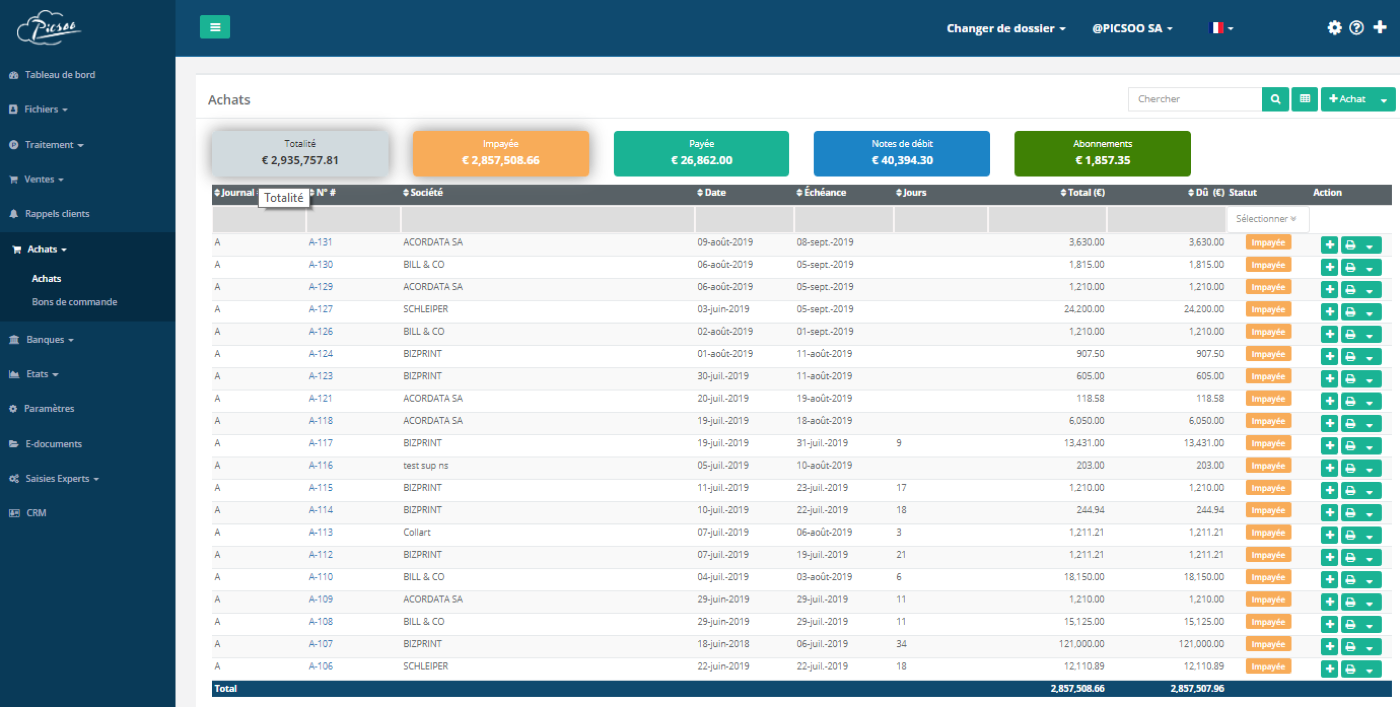Click the plus icon in the top header
Image resolution: width=1400 pixels, height=707 pixels.
click(1380, 28)
